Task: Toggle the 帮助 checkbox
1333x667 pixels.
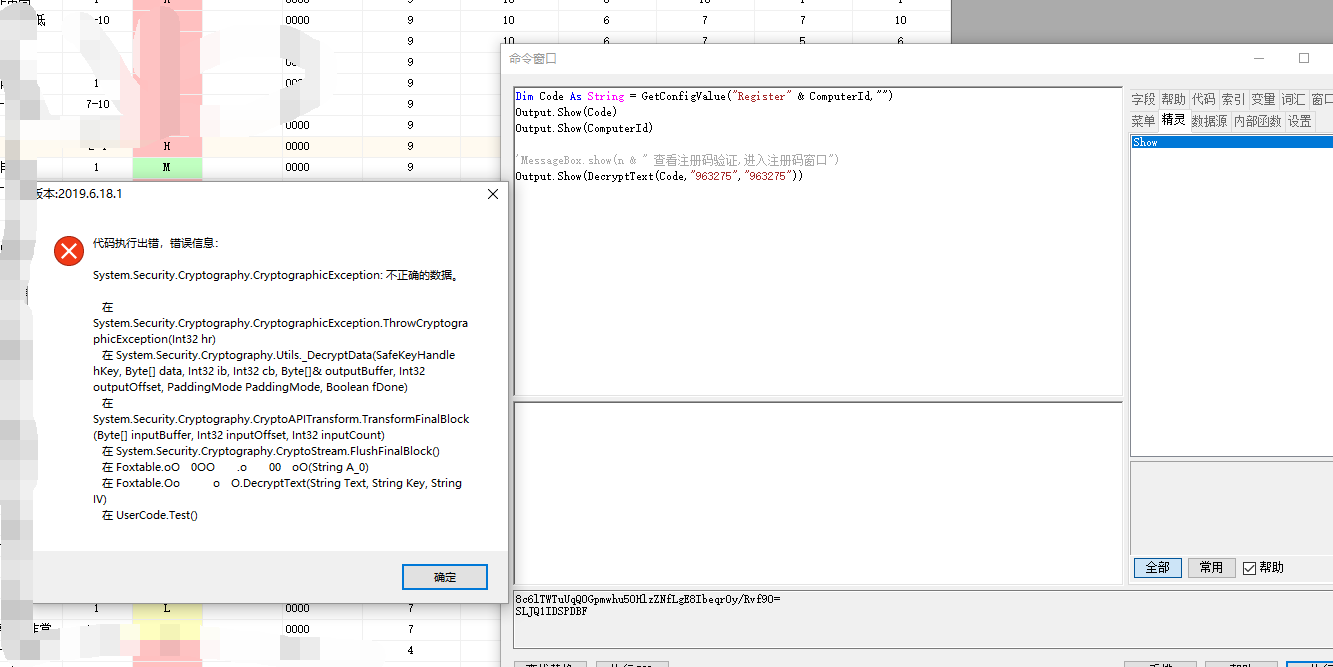Action: [1249, 568]
